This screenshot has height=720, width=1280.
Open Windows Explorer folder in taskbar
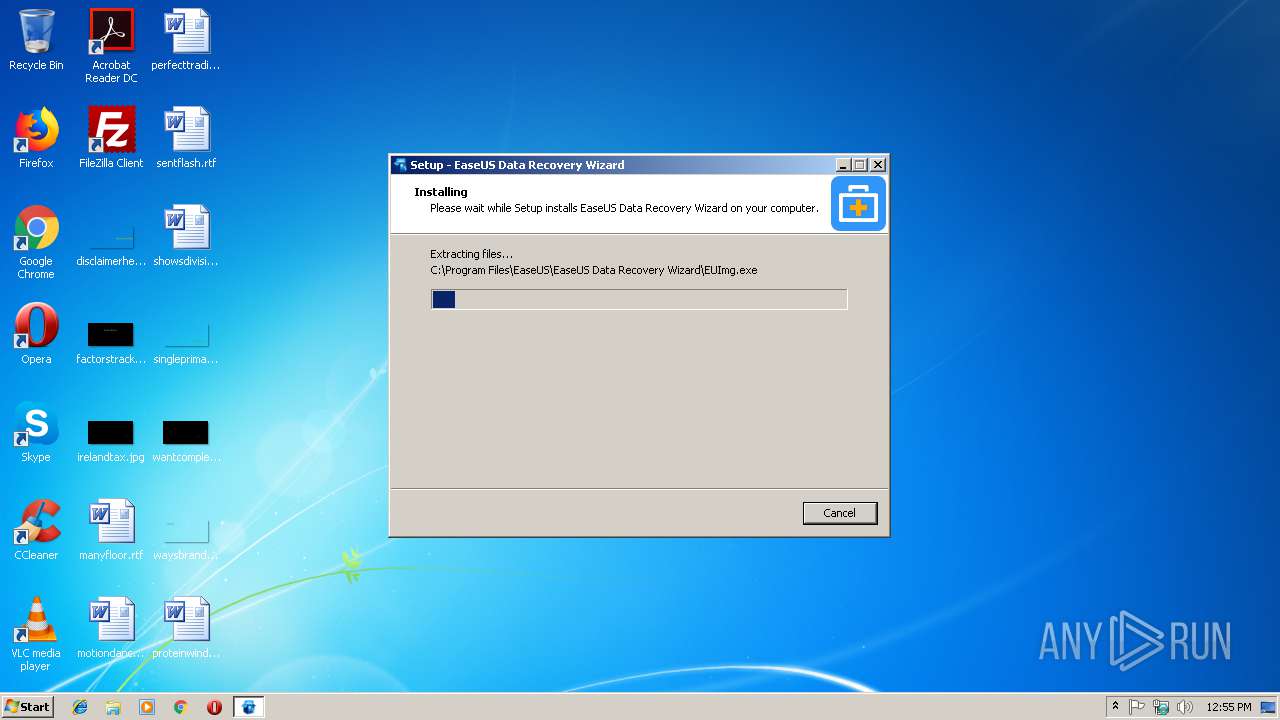pos(113,707)
